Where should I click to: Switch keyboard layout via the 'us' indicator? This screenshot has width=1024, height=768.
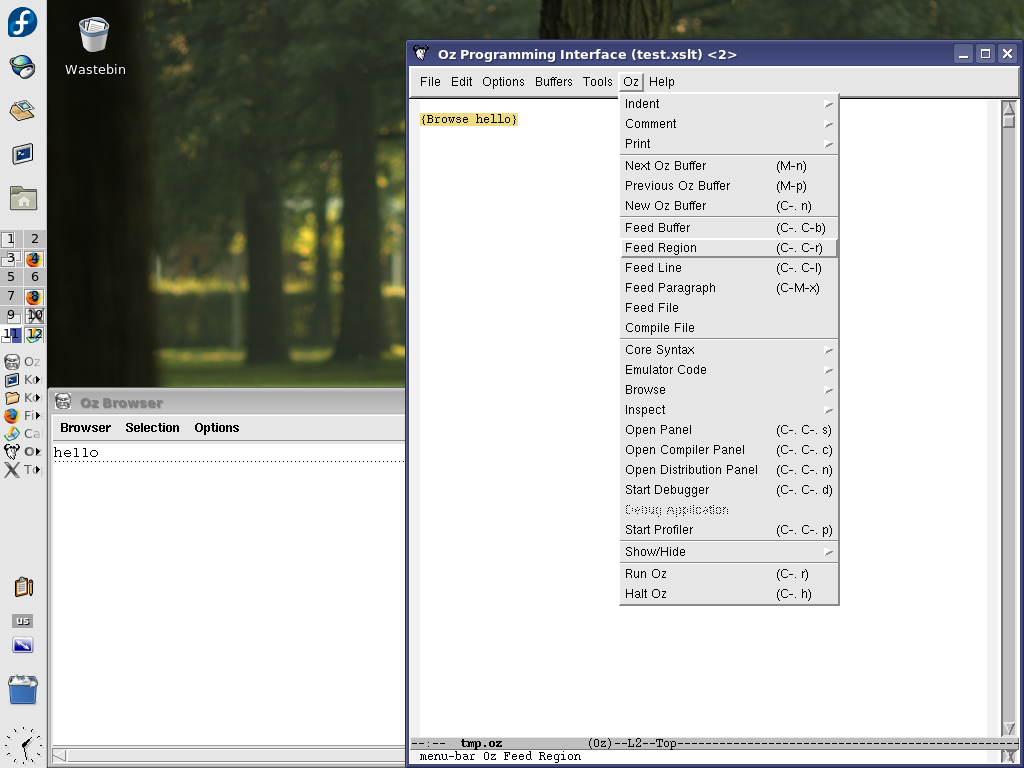click(x=22, y=621)
